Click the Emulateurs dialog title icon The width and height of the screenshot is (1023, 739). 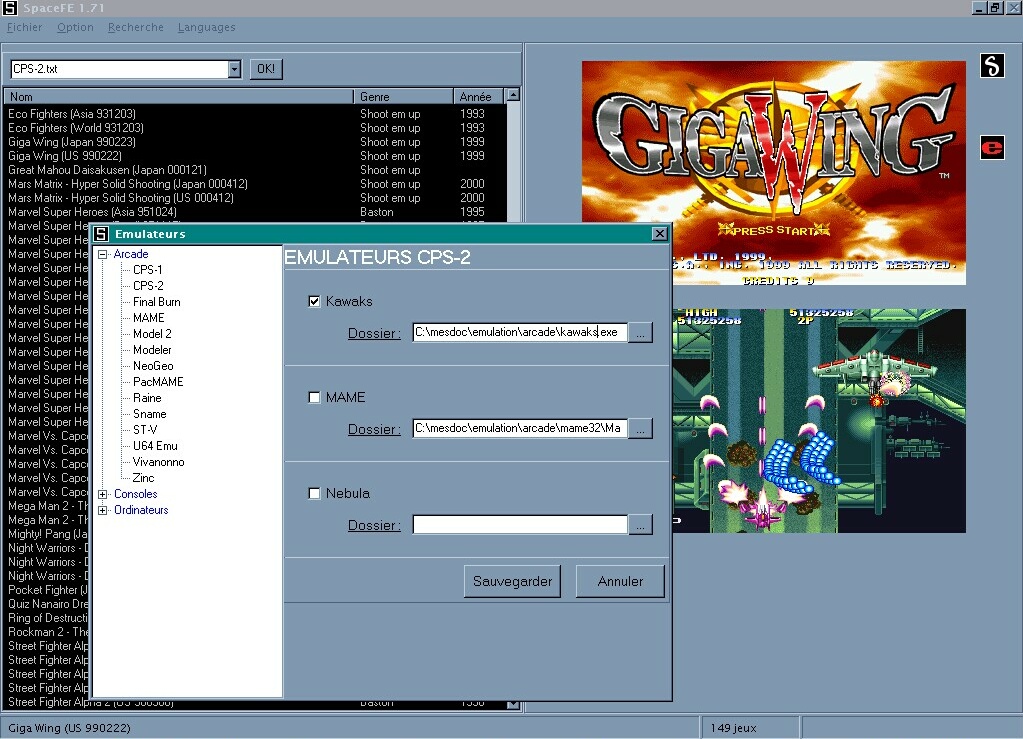tap(101, 234)
